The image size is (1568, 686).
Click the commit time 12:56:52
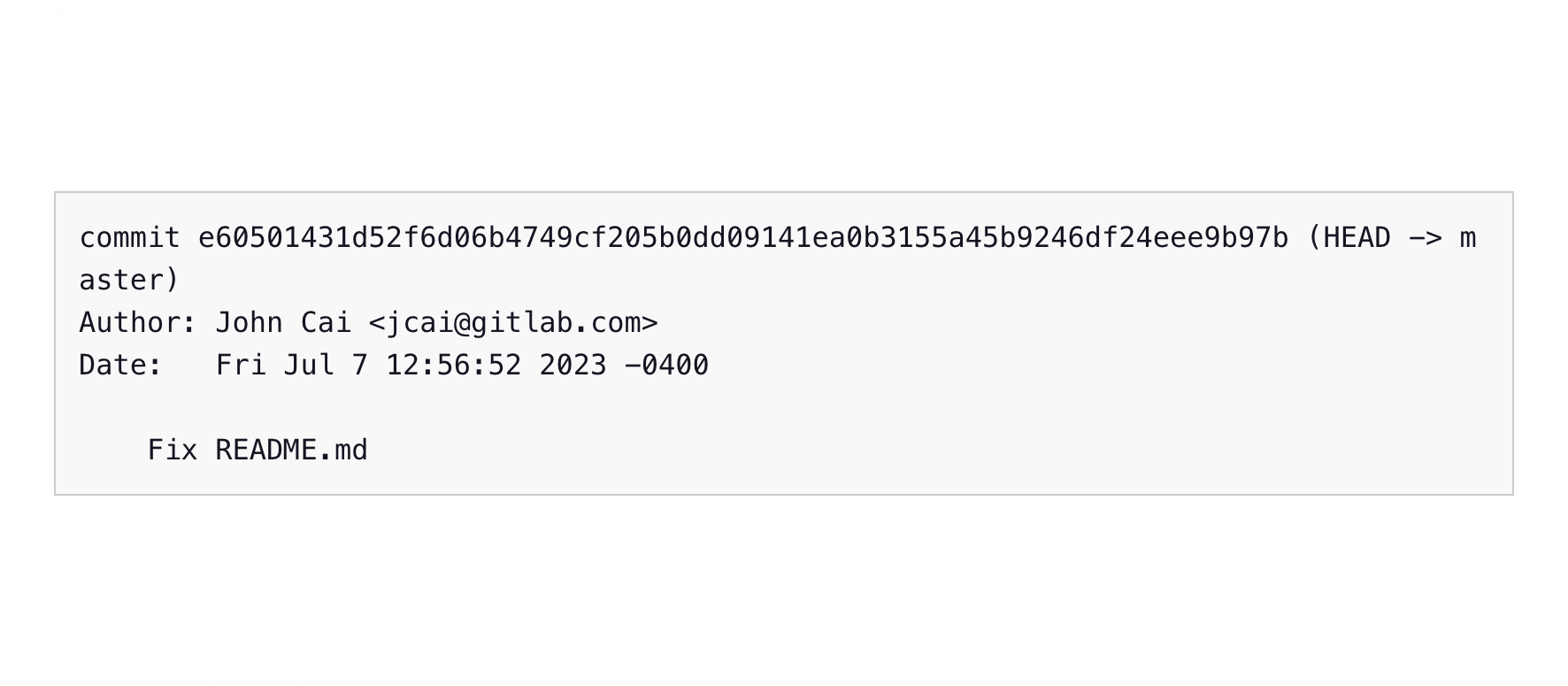pos(454,366)
